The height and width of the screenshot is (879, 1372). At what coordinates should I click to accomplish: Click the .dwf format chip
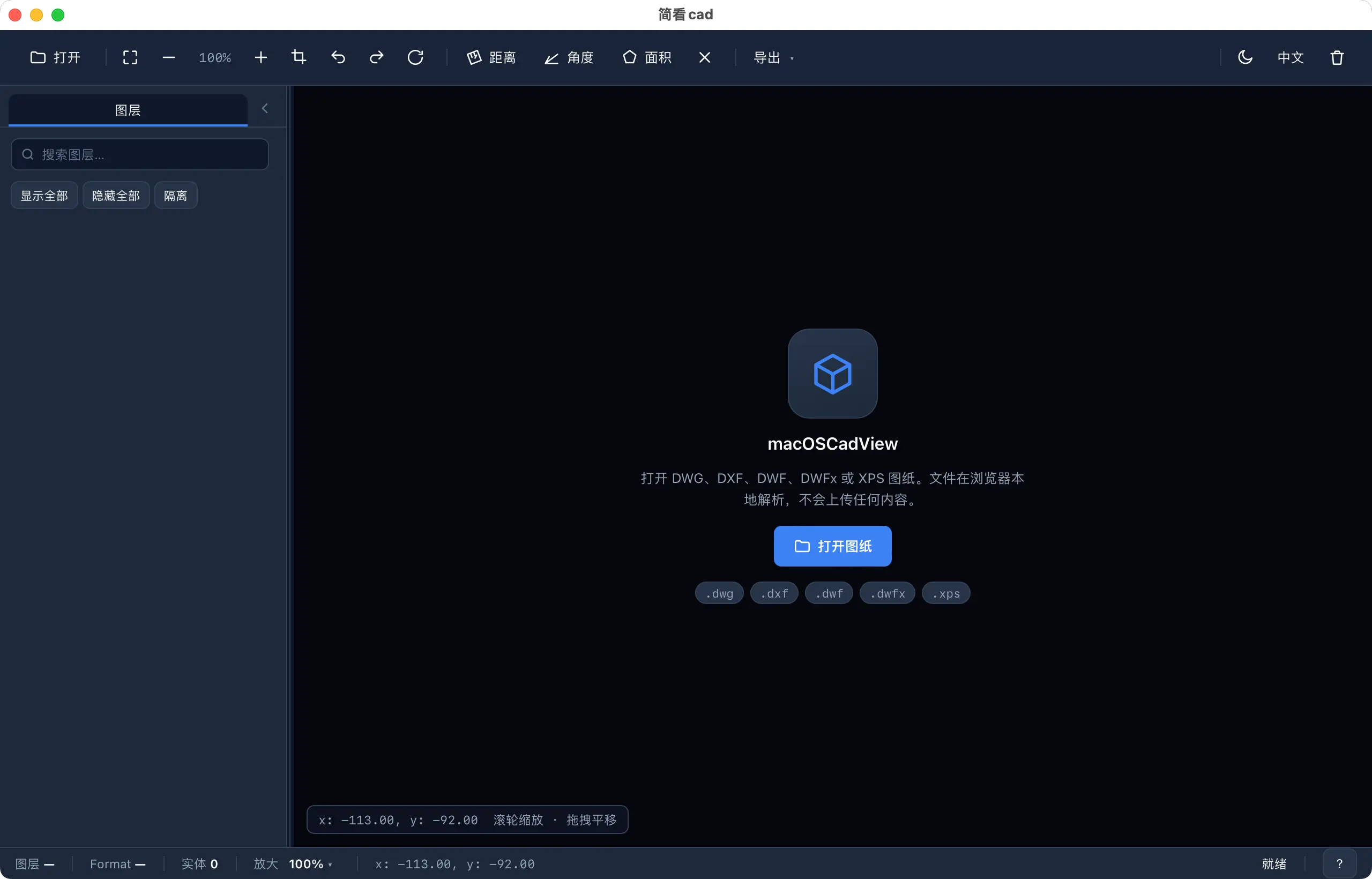pyautogui.click(x=829, y=594)
